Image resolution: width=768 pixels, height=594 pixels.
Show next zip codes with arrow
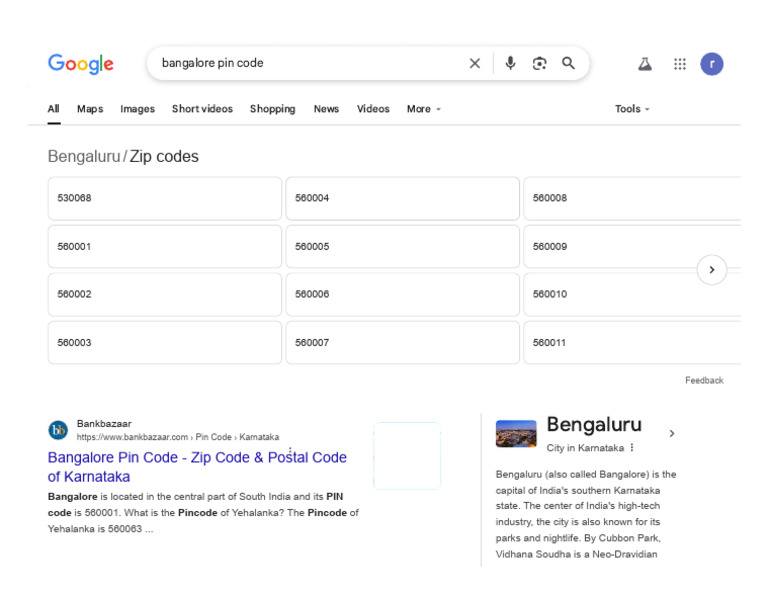coord(711,270)
